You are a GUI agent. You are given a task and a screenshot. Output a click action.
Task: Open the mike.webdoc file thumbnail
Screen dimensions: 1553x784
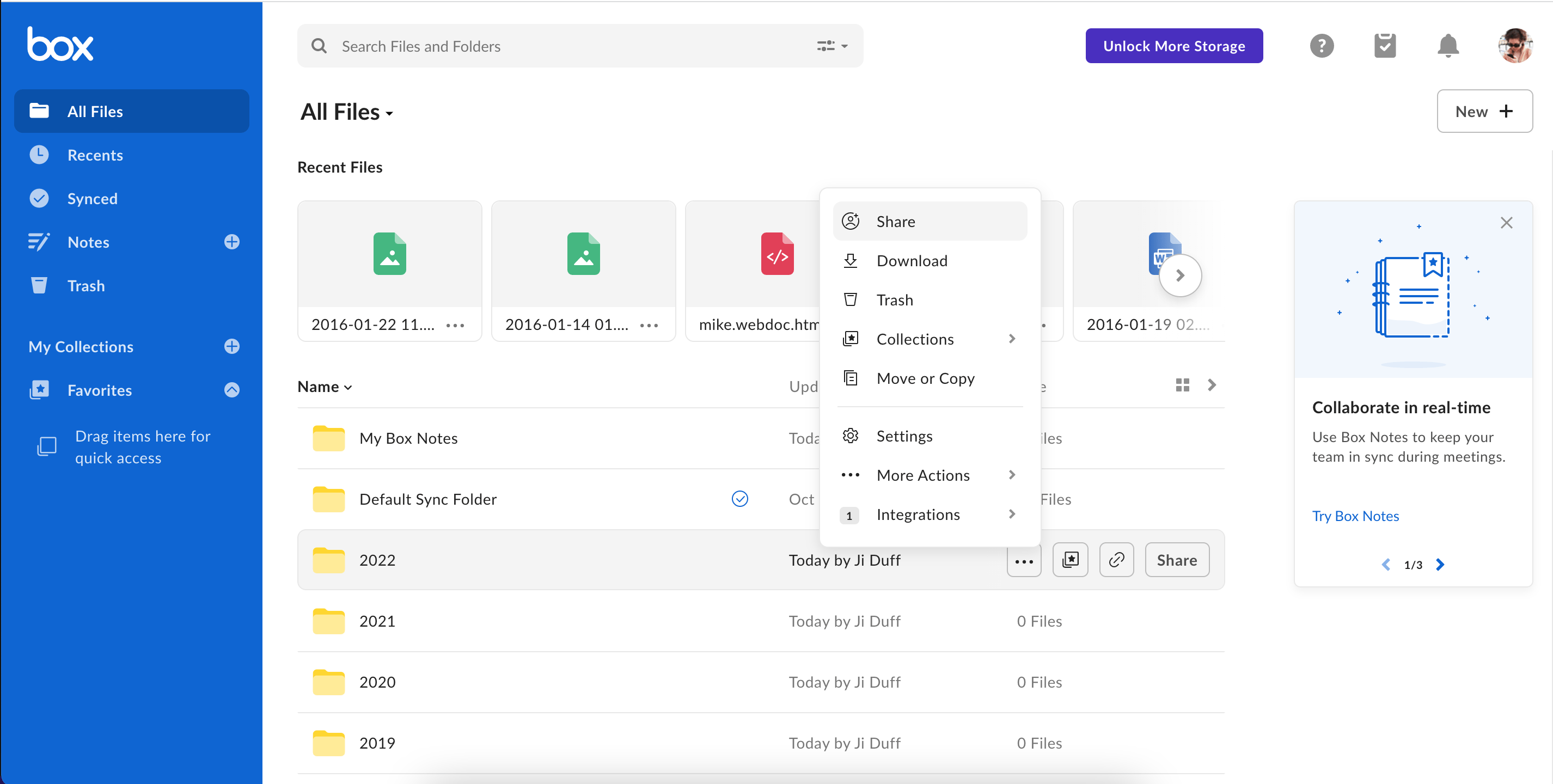click(x=777, y=254)
